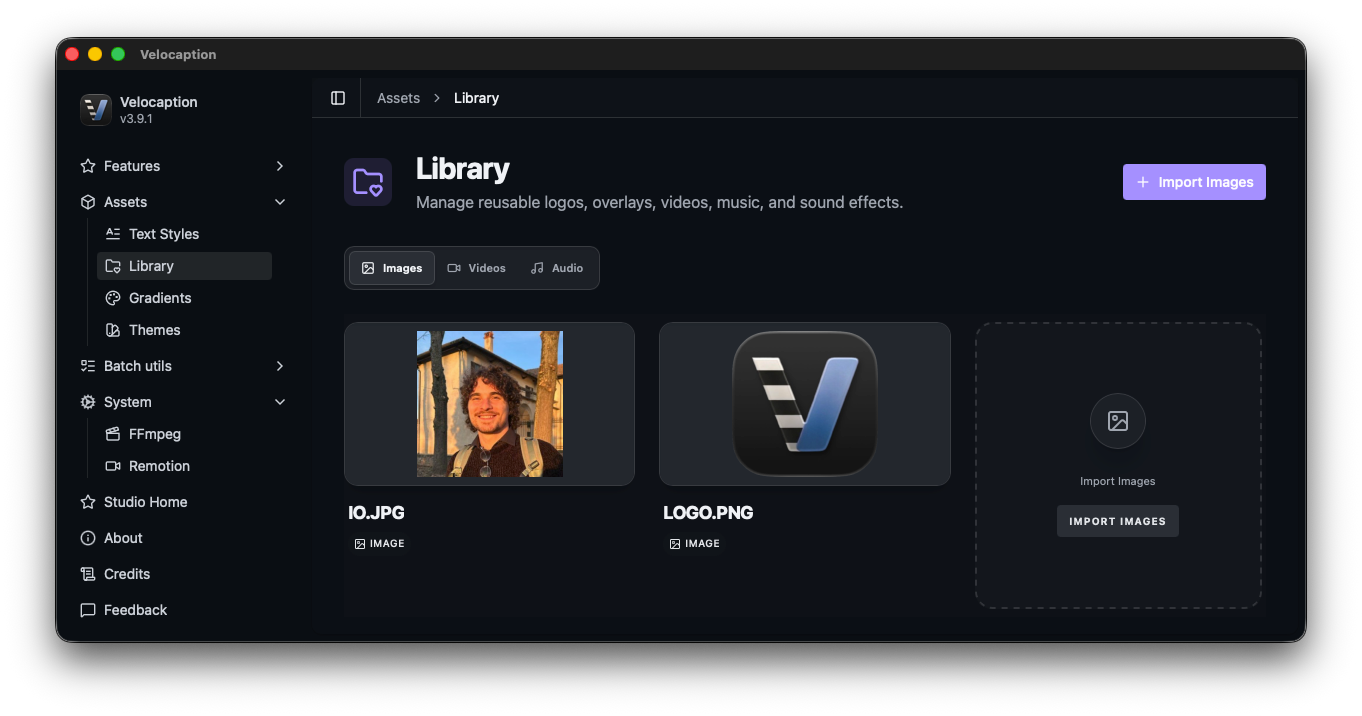Go to Studio Home

(x=184, y=502)
